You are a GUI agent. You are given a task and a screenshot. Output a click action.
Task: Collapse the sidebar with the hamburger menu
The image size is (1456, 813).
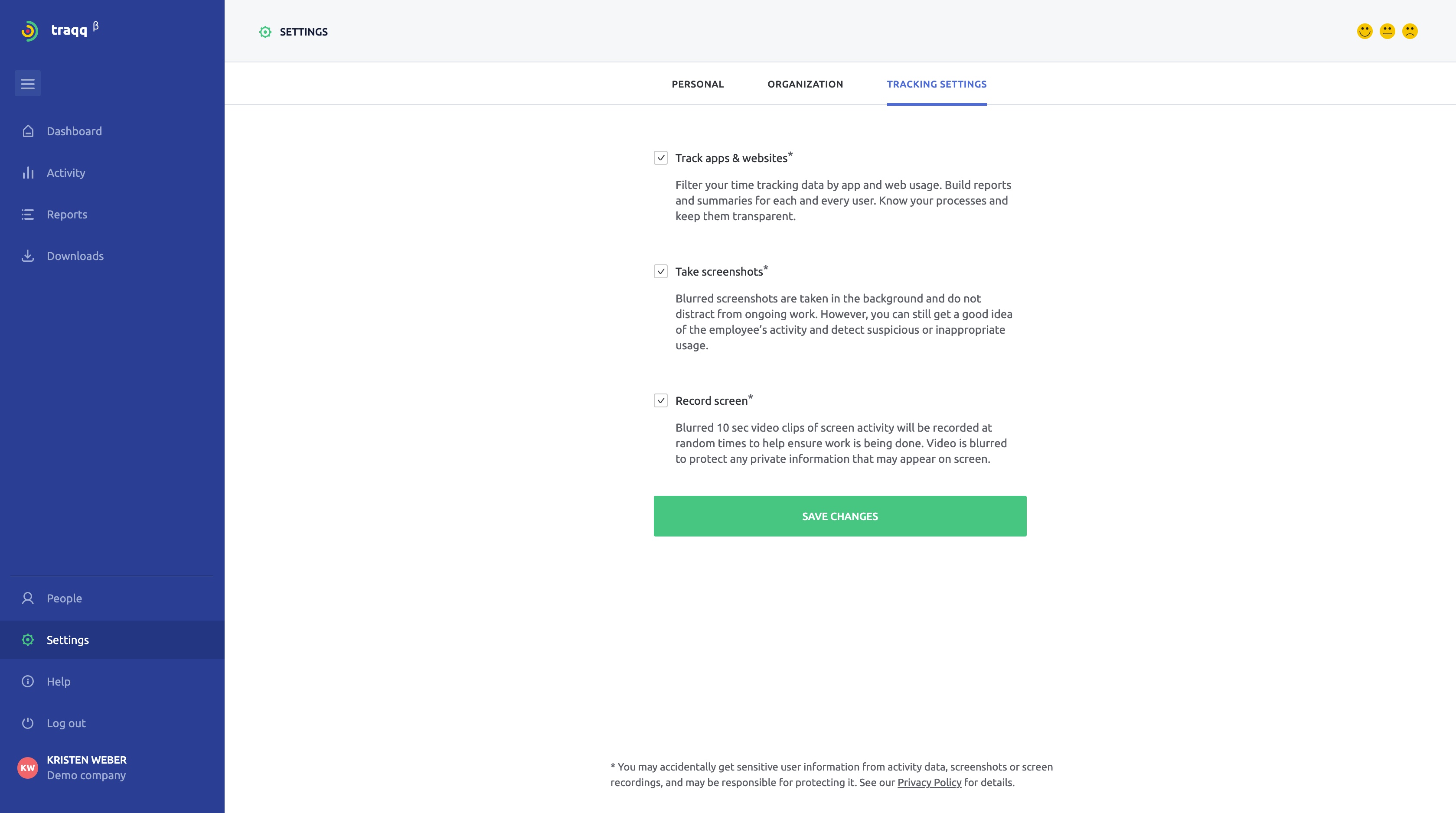pyautogui.click(x=28, y=83)
